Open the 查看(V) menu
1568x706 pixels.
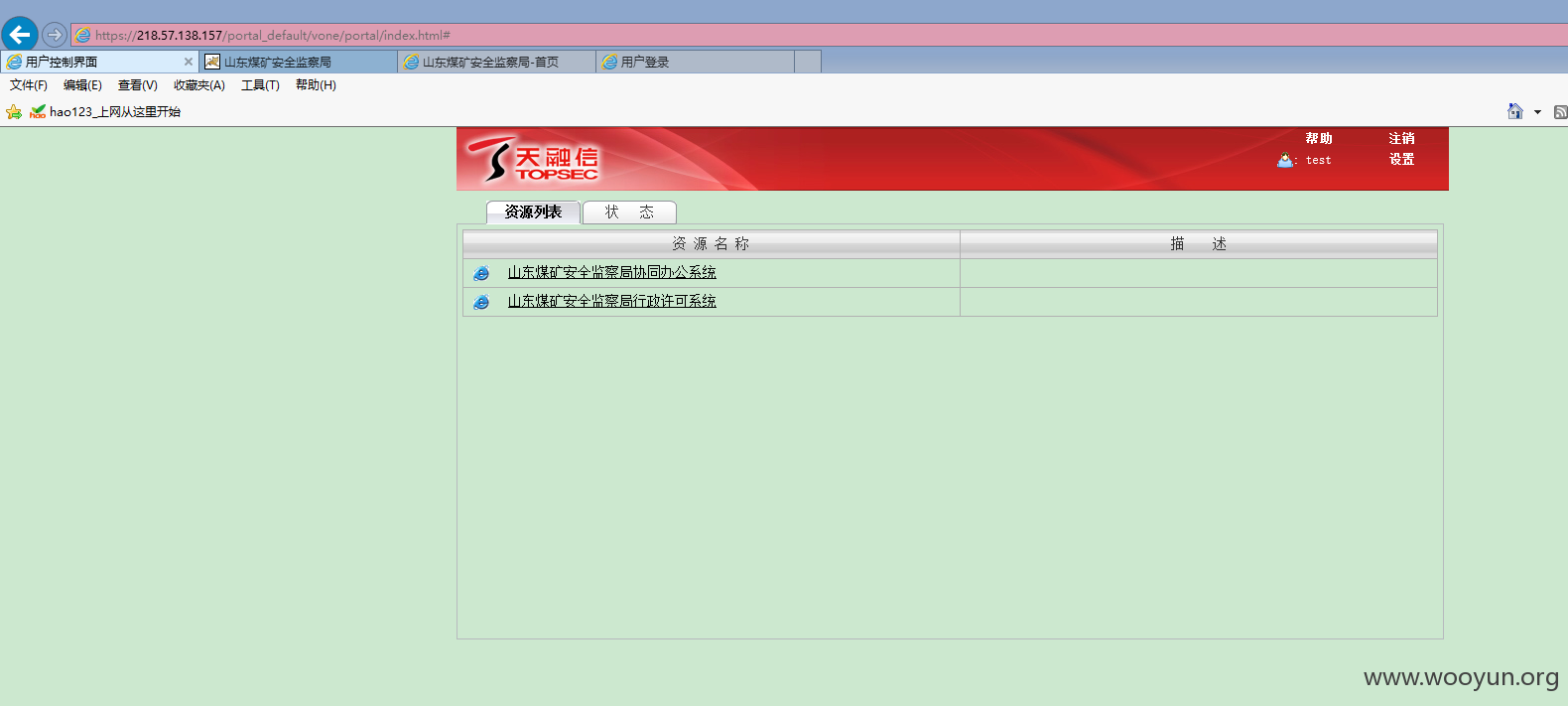(x=138, y=85)
